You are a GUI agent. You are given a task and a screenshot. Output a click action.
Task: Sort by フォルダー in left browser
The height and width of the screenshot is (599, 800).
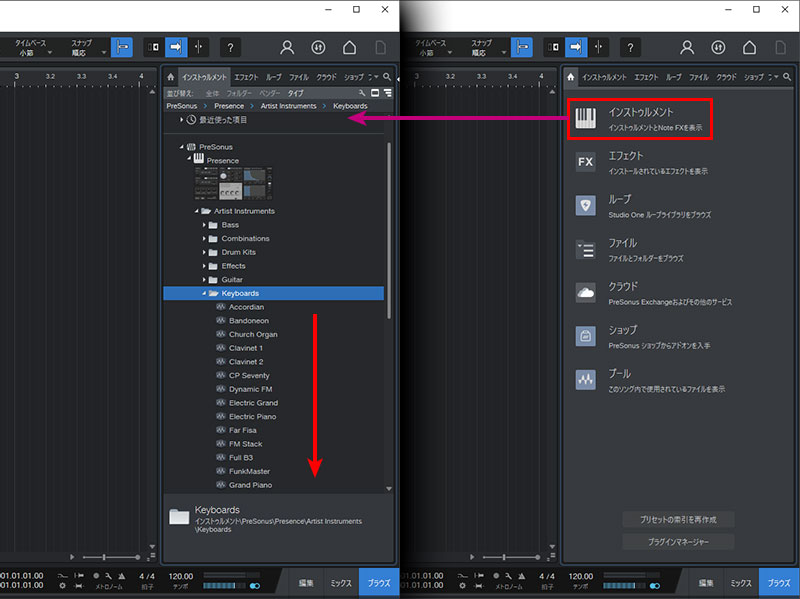click(239, 93)
